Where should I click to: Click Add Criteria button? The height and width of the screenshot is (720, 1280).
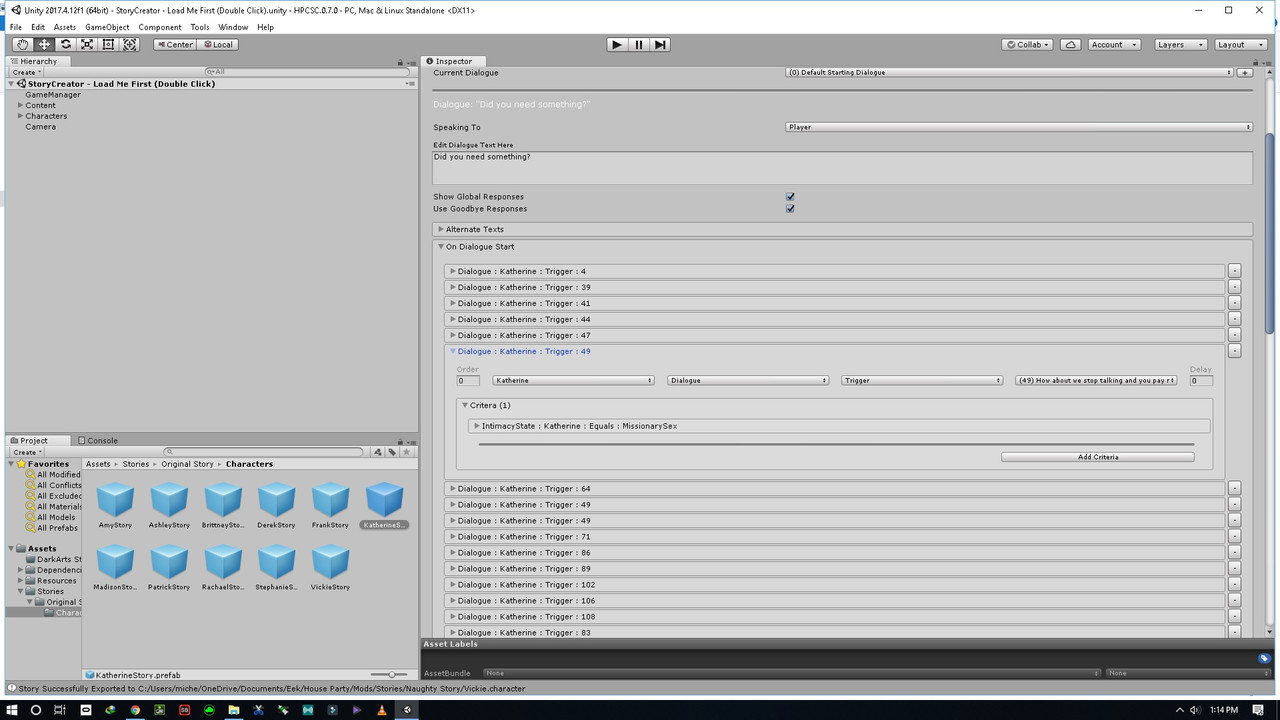point(1098,457)
